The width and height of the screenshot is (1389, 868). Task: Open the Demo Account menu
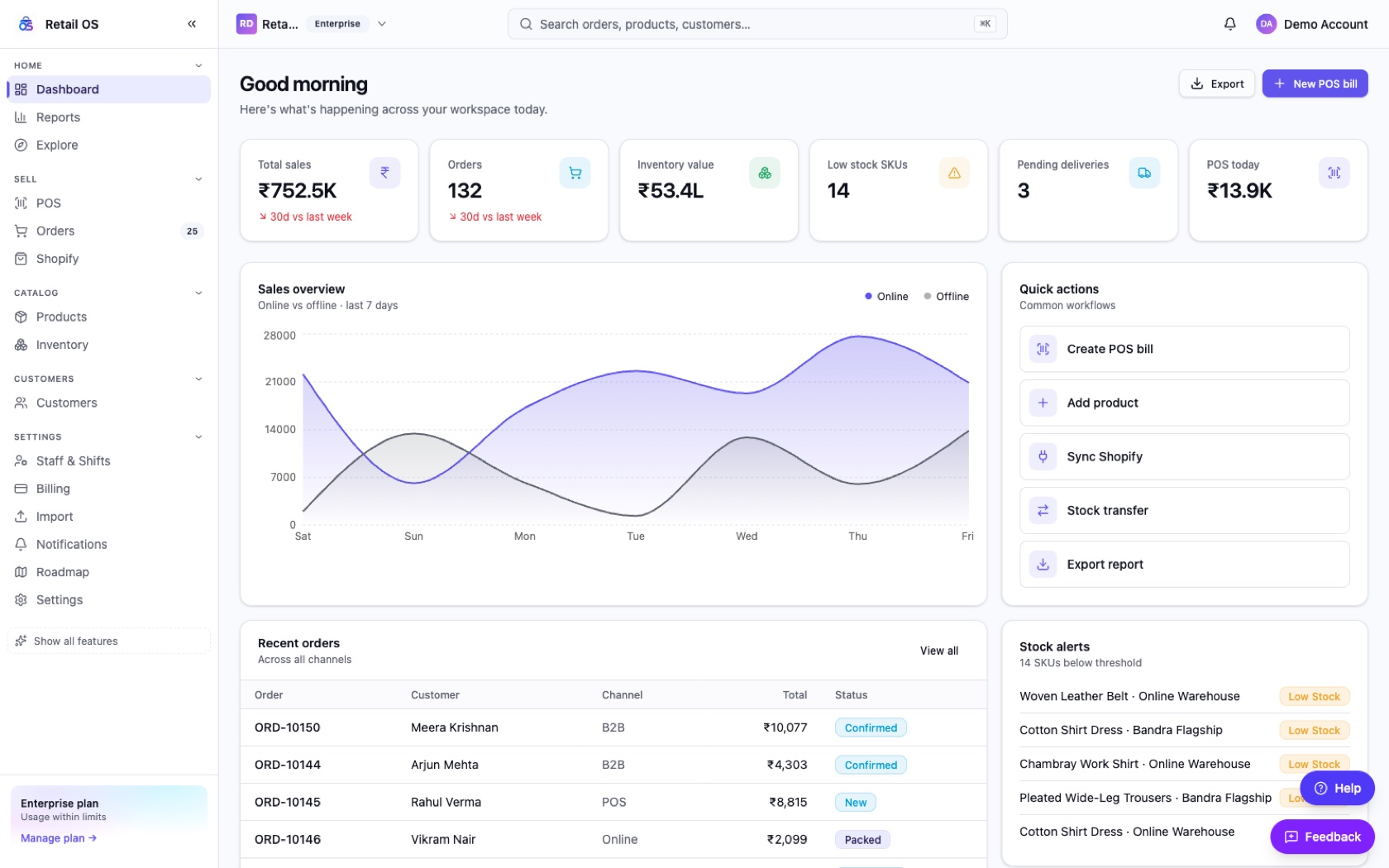click(1311, 24)
